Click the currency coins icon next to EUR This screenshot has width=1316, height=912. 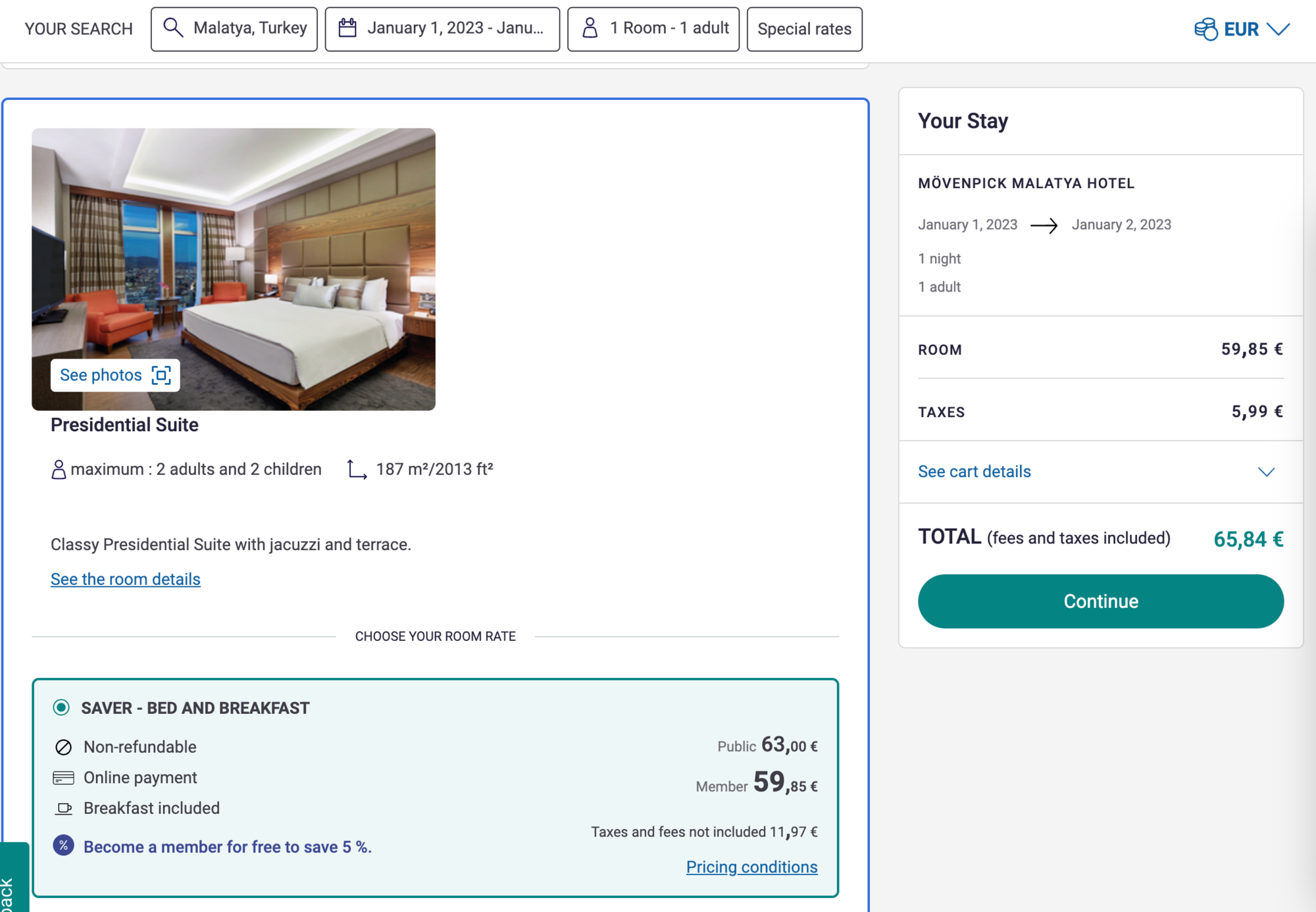click(1205, 29)
